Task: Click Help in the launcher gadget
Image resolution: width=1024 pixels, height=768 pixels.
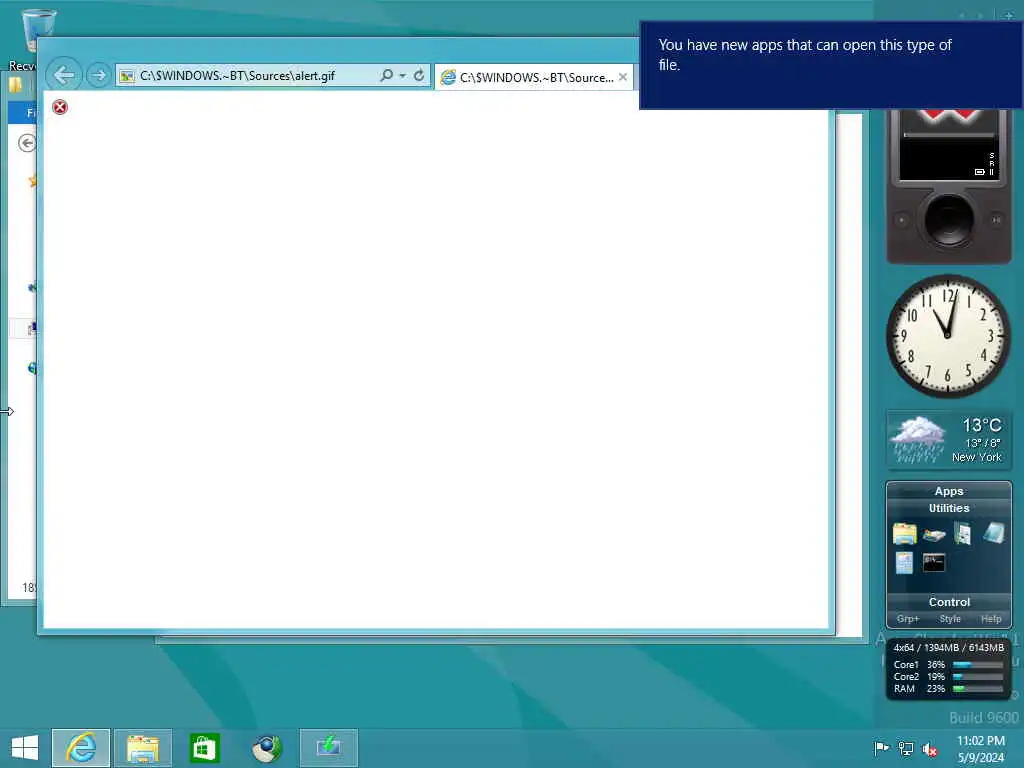Action: coord(991,619)
